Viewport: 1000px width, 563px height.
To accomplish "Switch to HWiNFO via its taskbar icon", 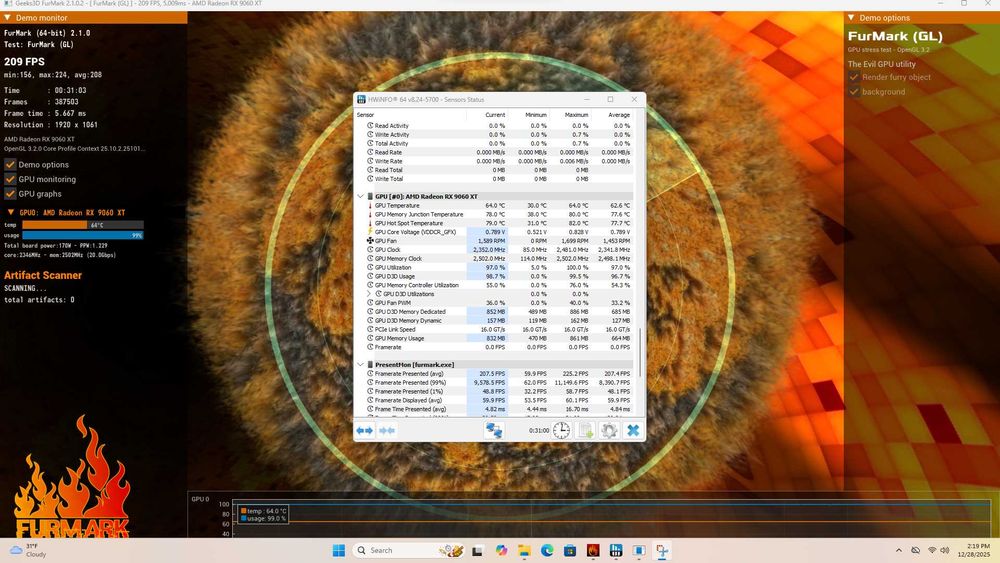I will click(616, 550).
